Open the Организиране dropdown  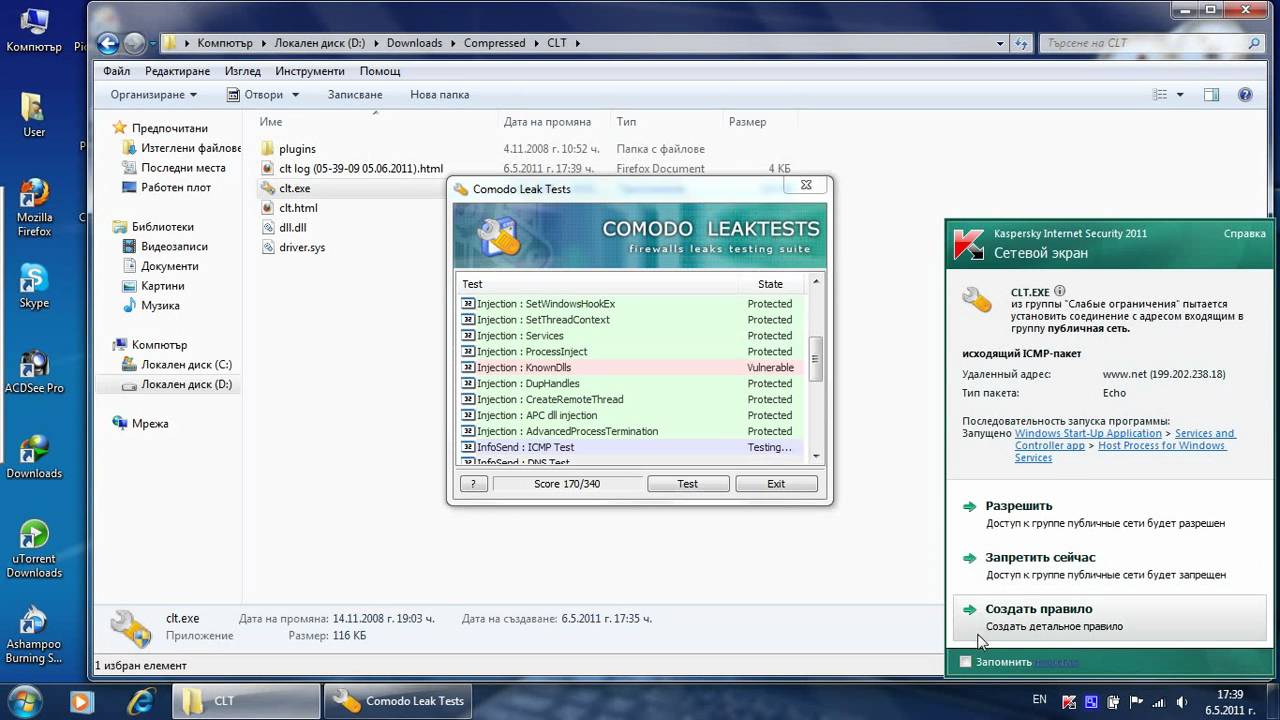154,94
